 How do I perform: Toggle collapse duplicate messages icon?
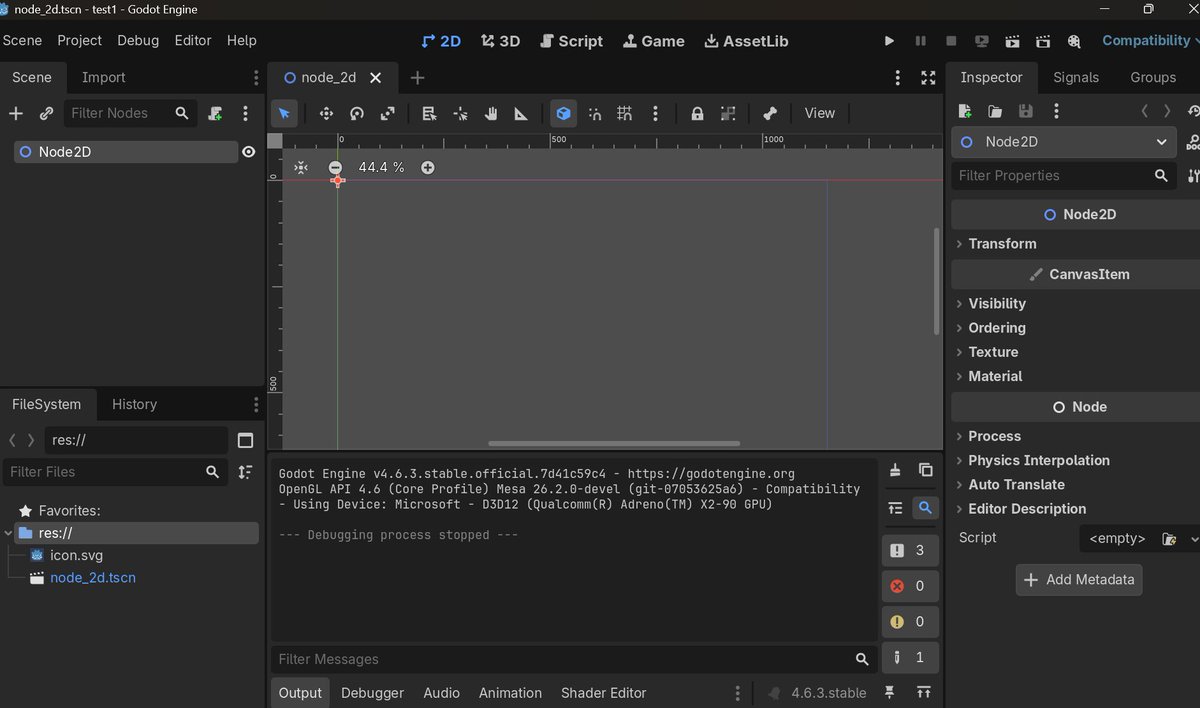click(x=895, y=508)
